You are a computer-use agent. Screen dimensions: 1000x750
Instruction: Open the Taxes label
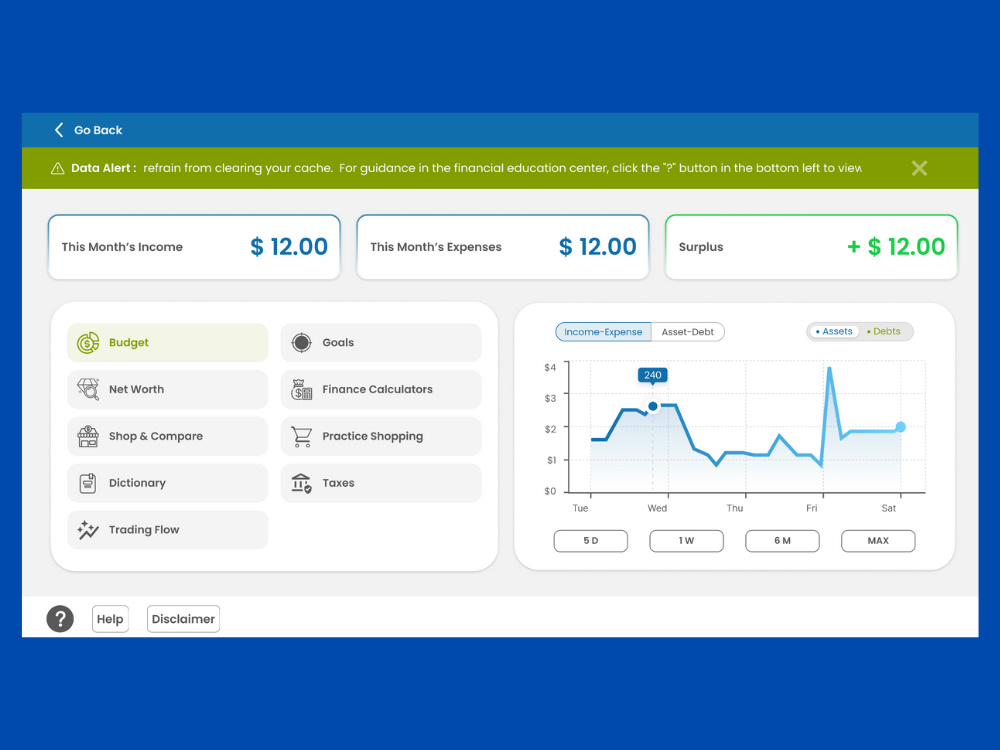tap(338, 483)
